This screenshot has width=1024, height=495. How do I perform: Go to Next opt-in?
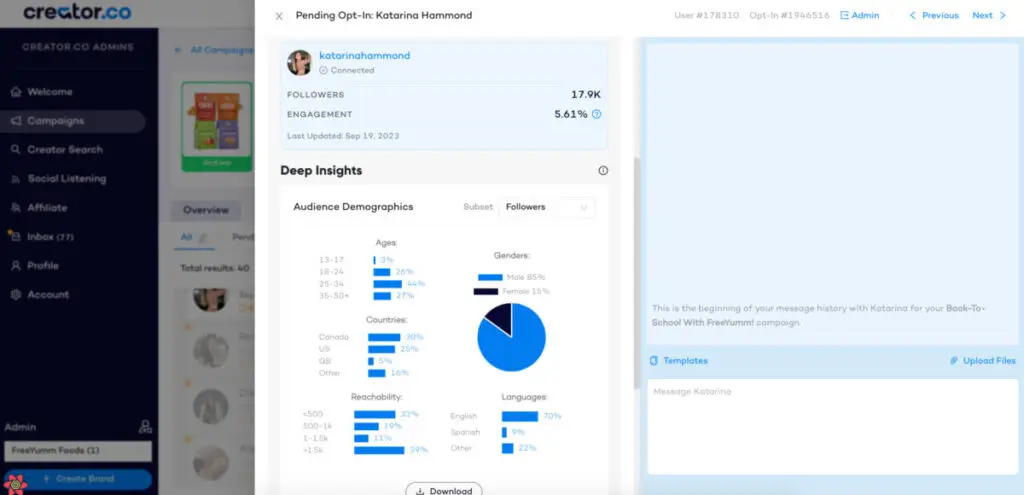pos(988,16)
